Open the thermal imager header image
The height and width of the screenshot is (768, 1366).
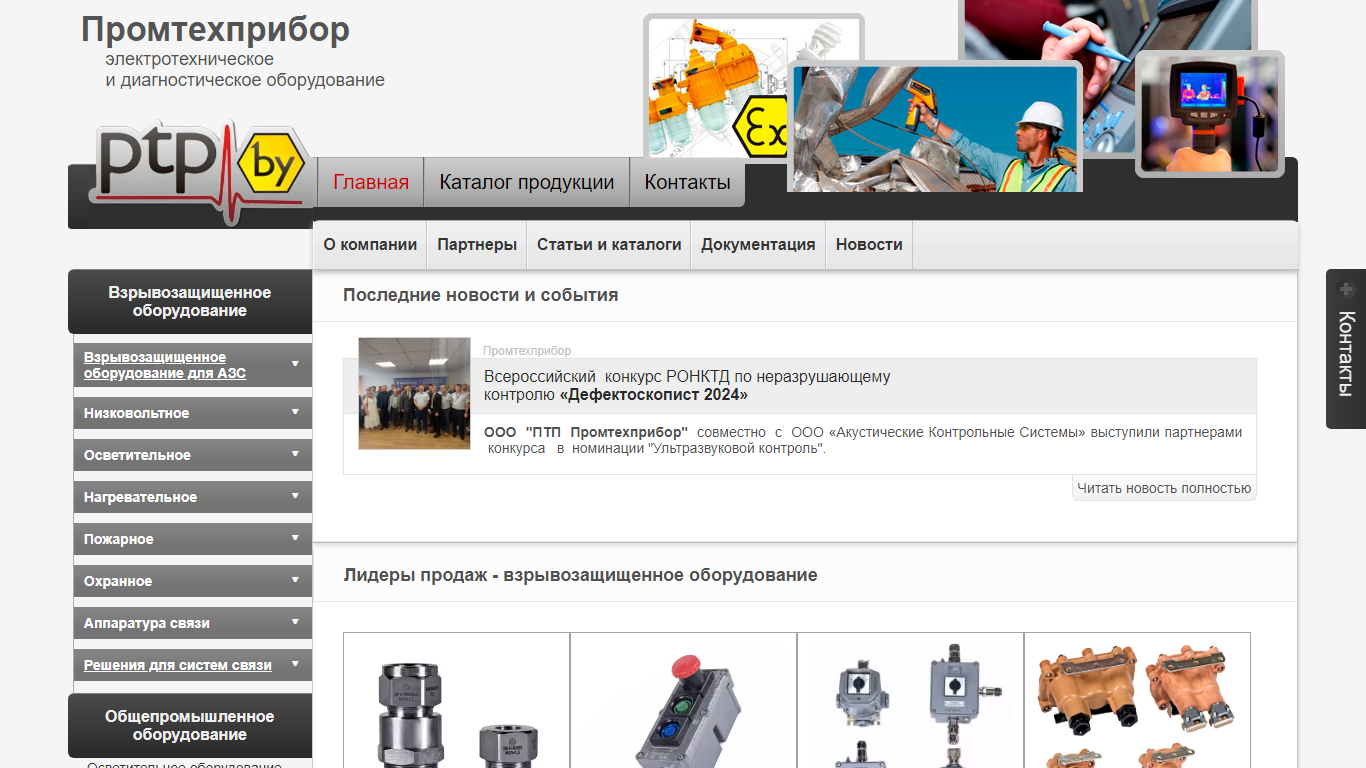[1210, 114]
